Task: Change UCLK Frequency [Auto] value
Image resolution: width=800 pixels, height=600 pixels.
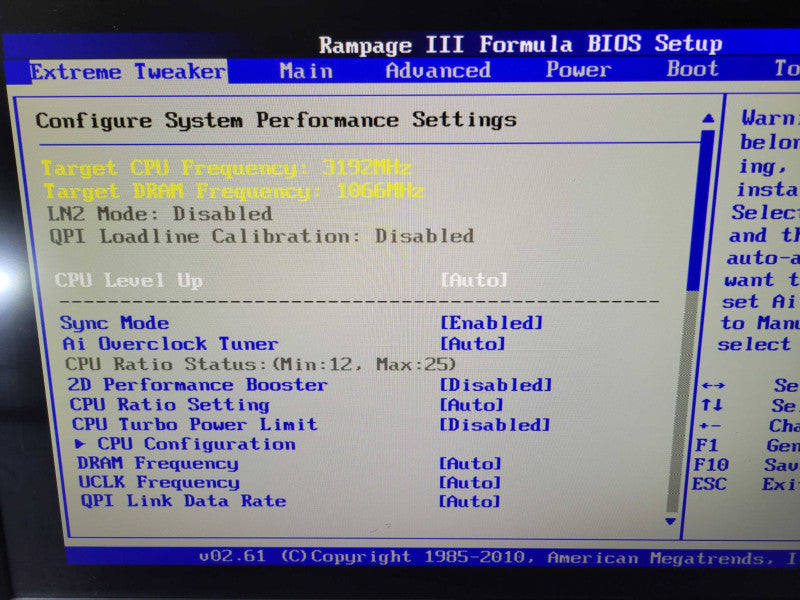Action: [470, 482]
